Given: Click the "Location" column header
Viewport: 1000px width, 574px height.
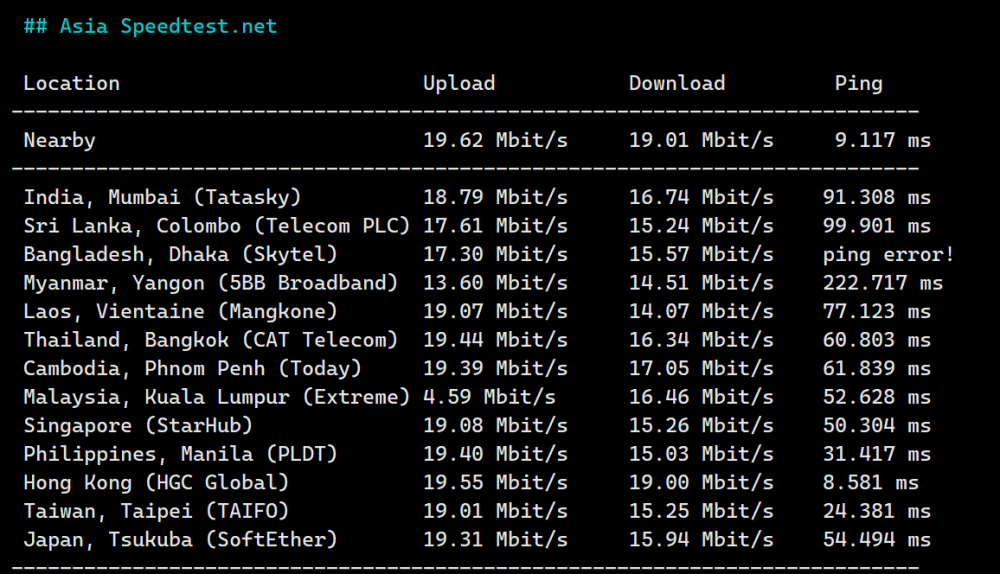Looking at the screenshot, I should (72, 84).
